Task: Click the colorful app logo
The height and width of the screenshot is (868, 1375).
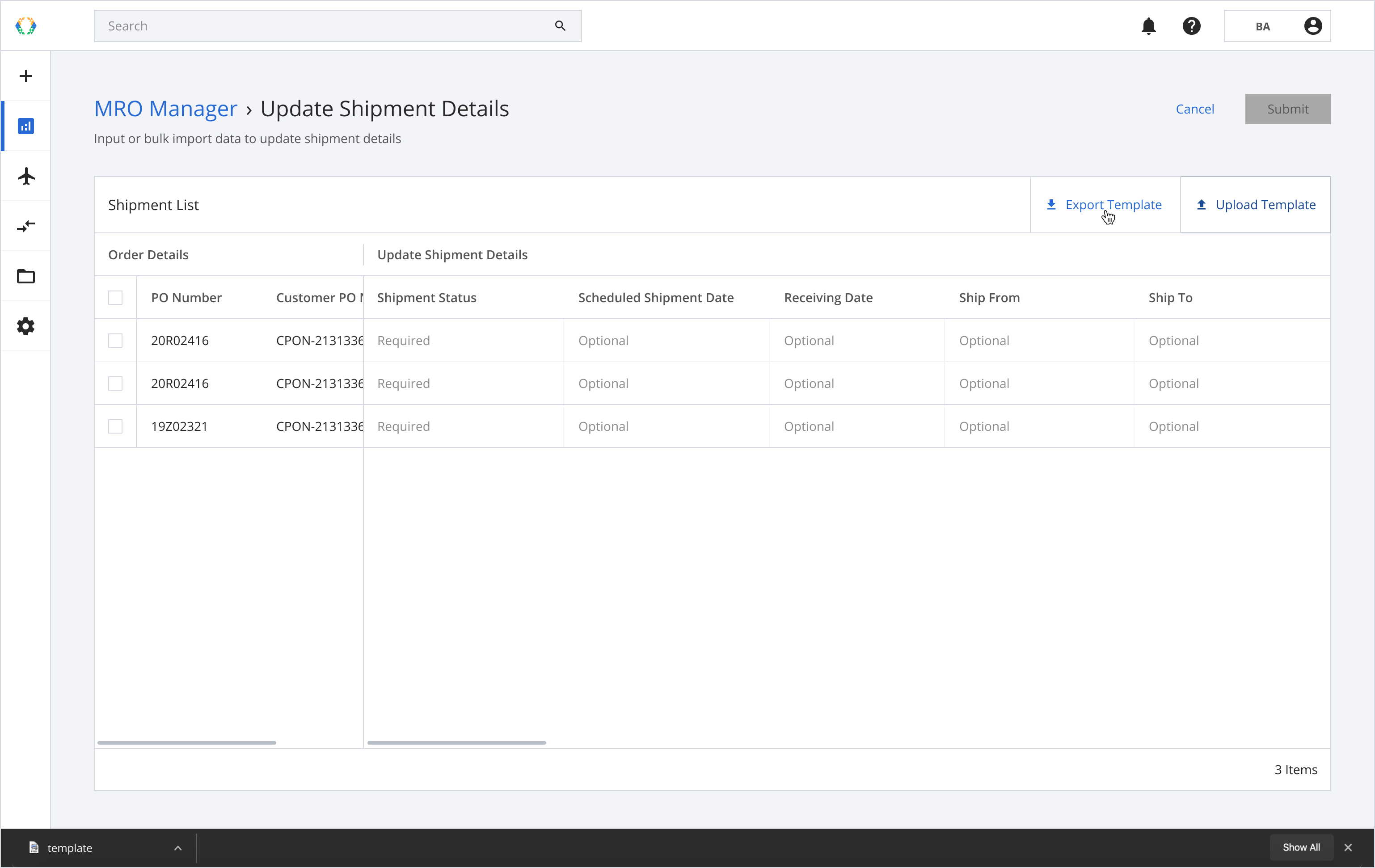Action: 25,25
